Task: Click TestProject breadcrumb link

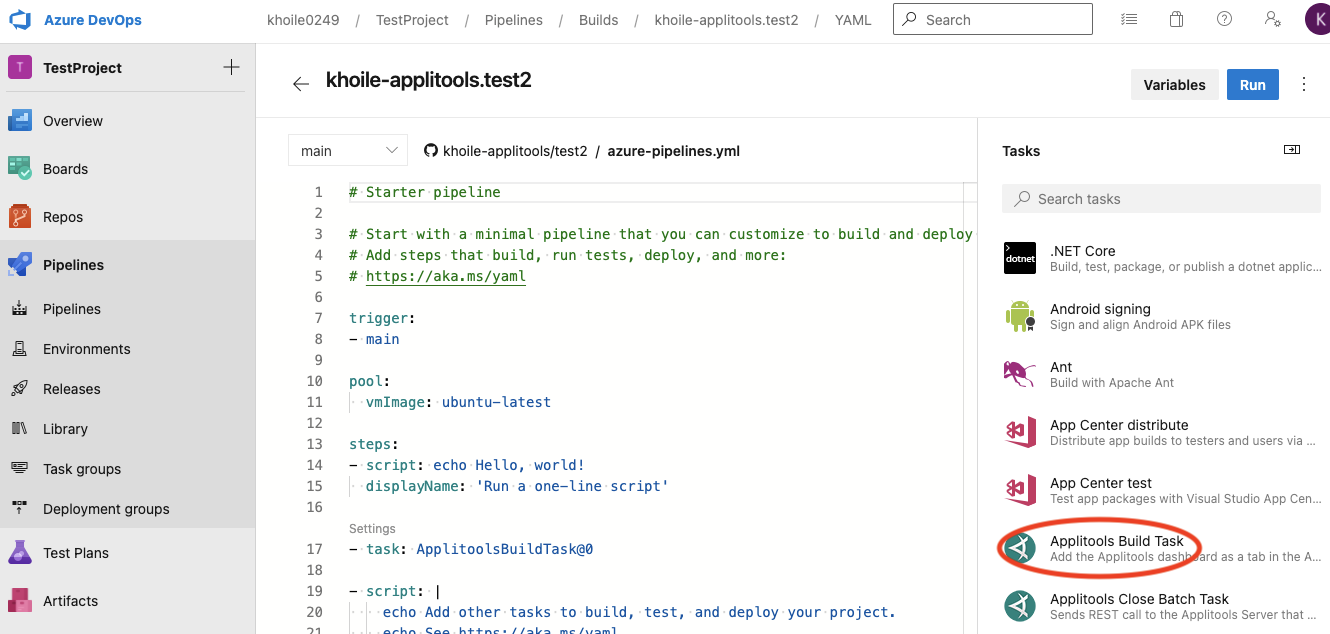Action: point(412,20)
